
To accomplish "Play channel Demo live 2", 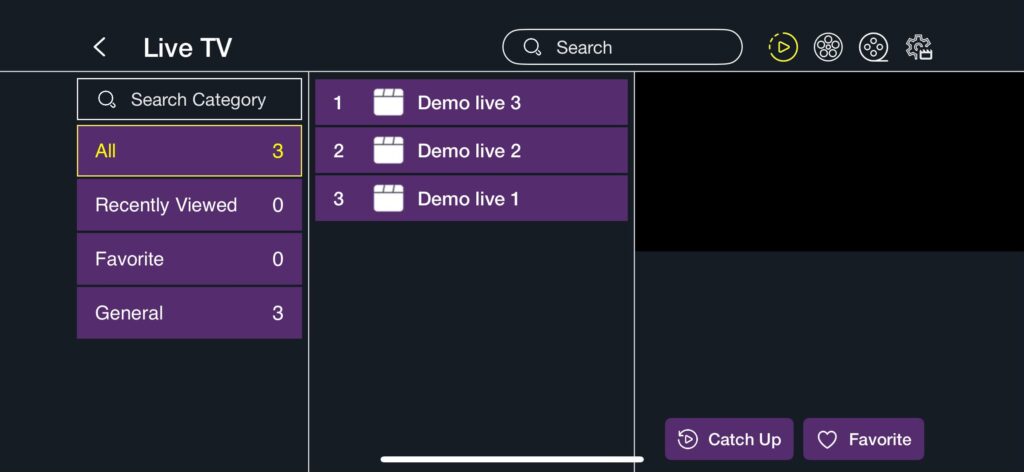I will [x=472, y=150].
